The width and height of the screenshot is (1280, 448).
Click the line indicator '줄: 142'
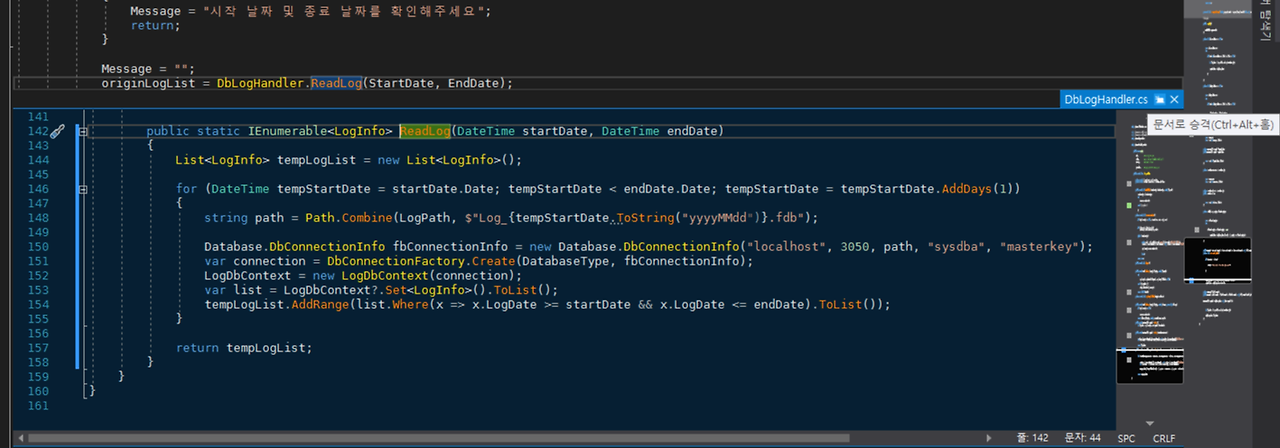[x=1032, y=438]
